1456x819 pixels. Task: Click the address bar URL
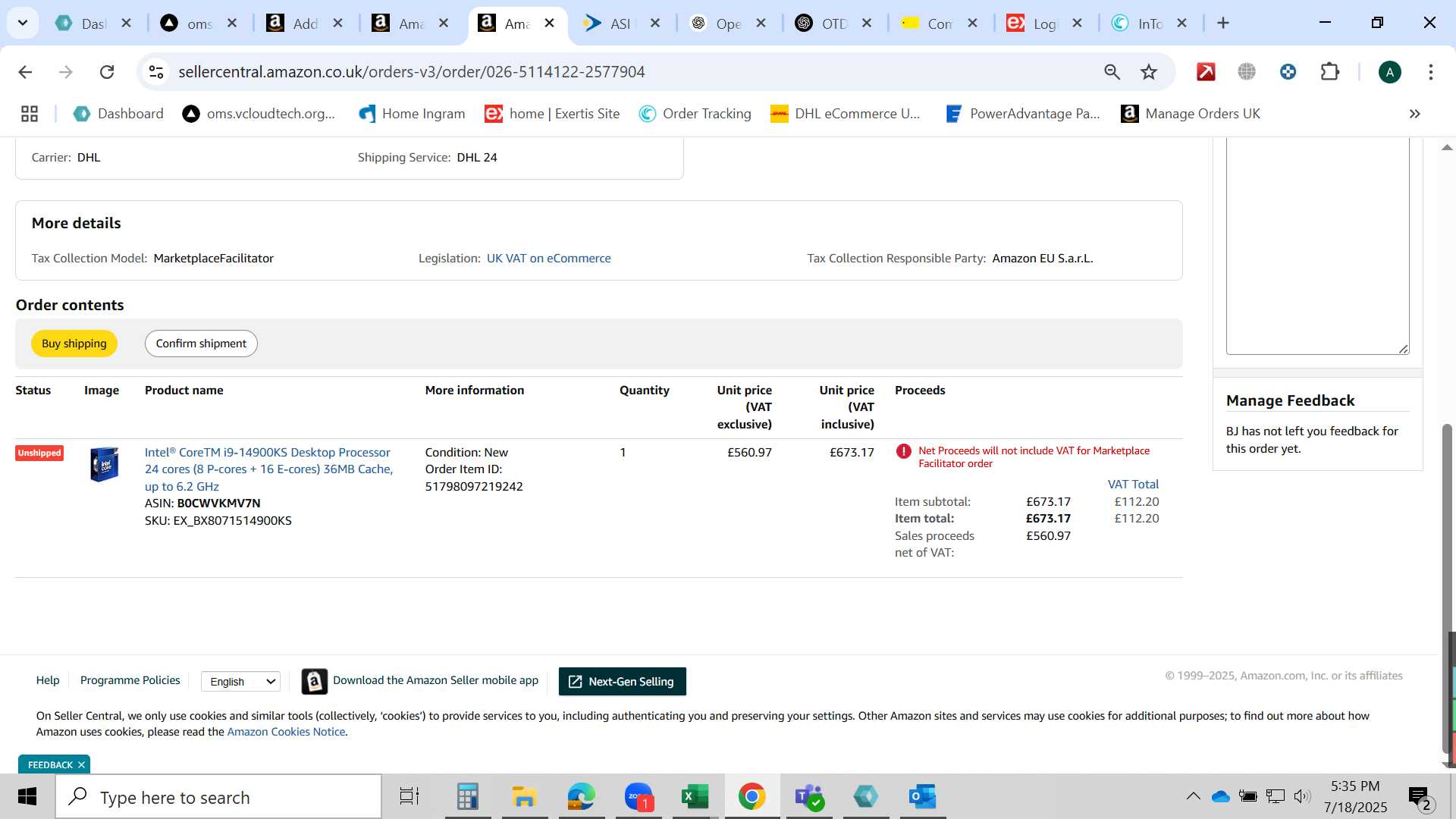tap(412, 72)
